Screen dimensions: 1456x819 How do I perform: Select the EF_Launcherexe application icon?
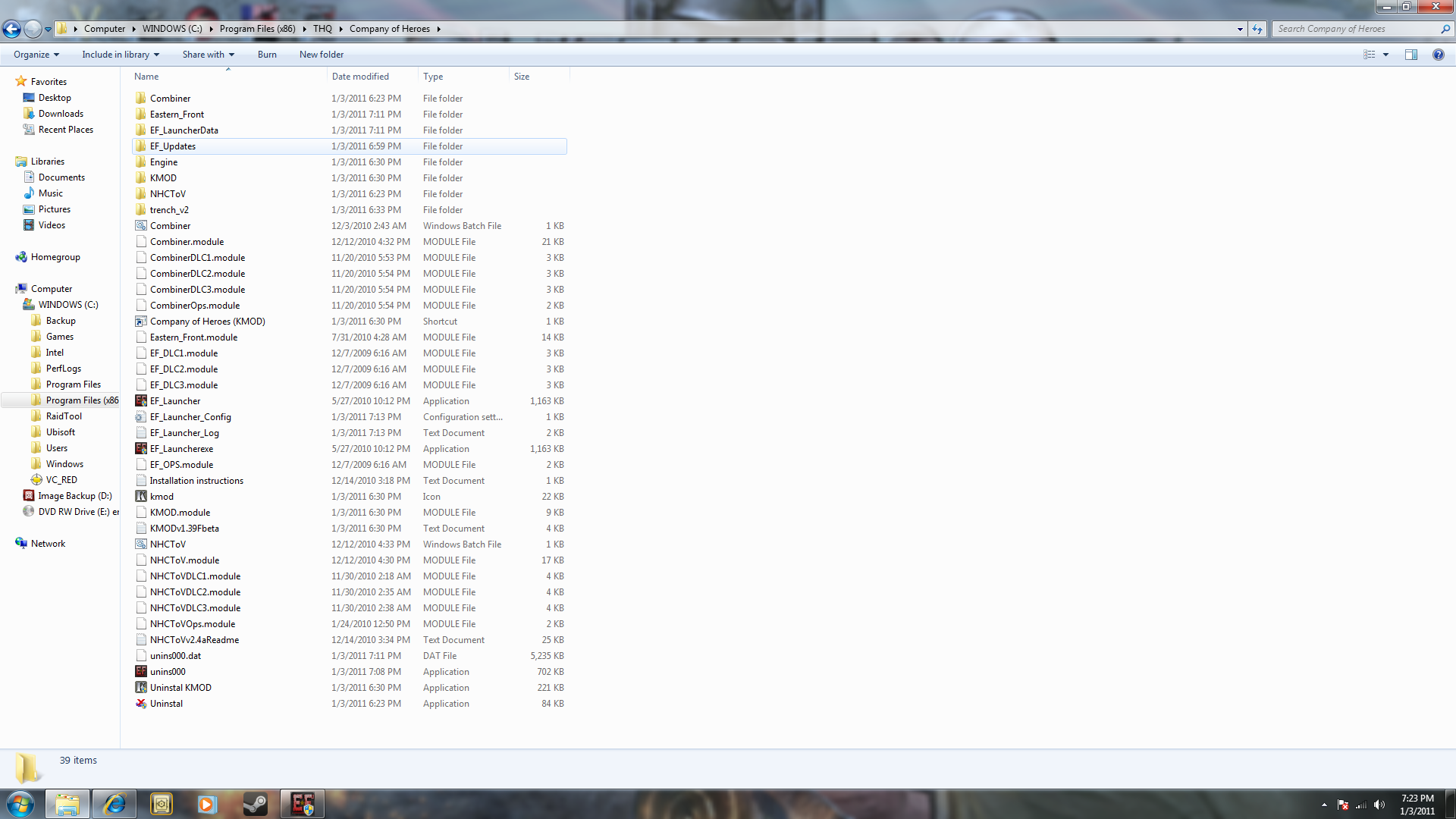point(141,449)
